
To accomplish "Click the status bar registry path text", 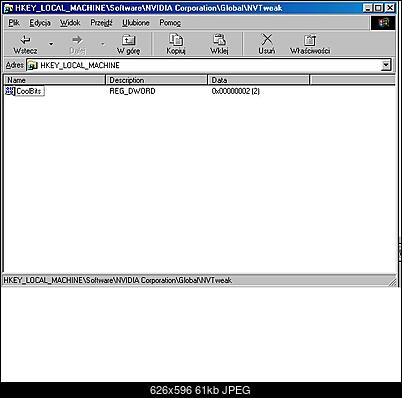I will click(x=117, y=280).
